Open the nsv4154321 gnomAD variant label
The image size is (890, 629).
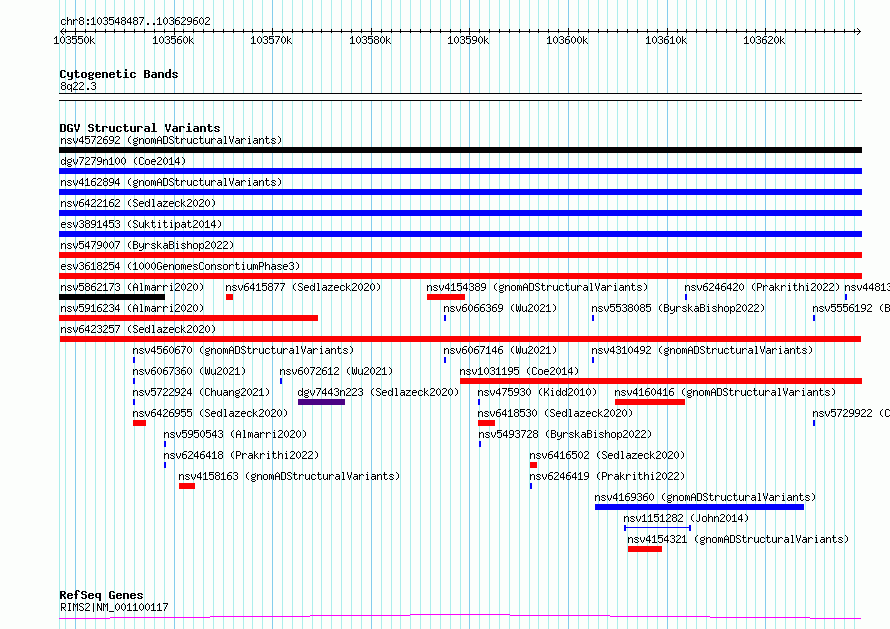point(738,539)
